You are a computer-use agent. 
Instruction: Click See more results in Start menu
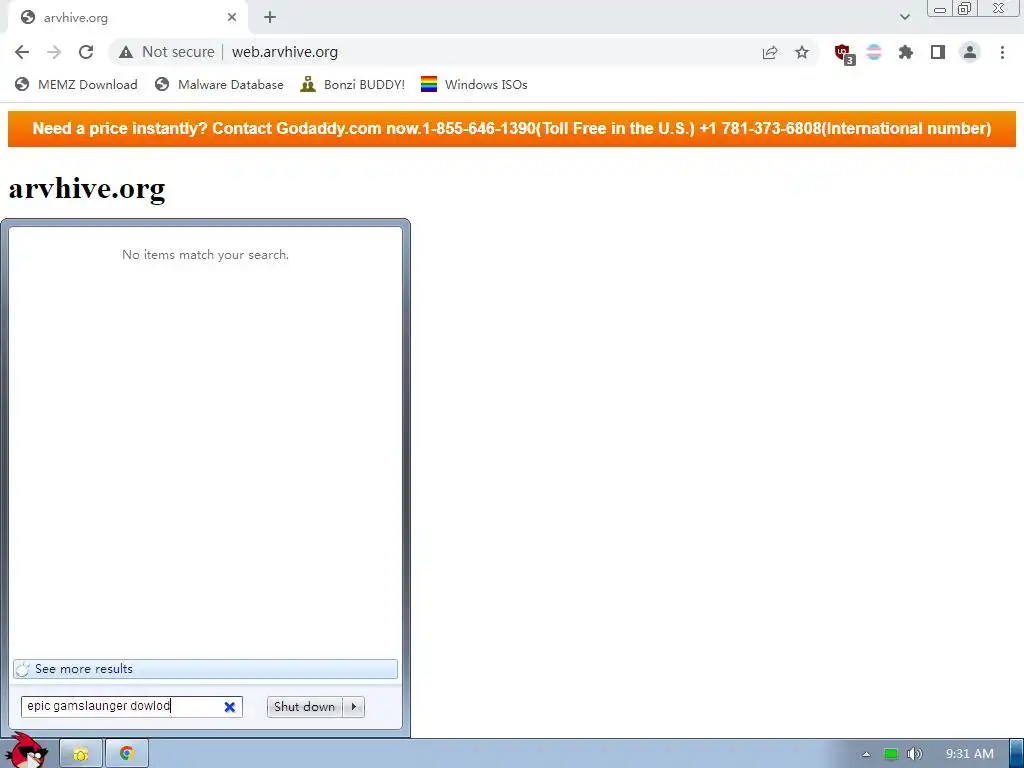click(x=205, y=669)
